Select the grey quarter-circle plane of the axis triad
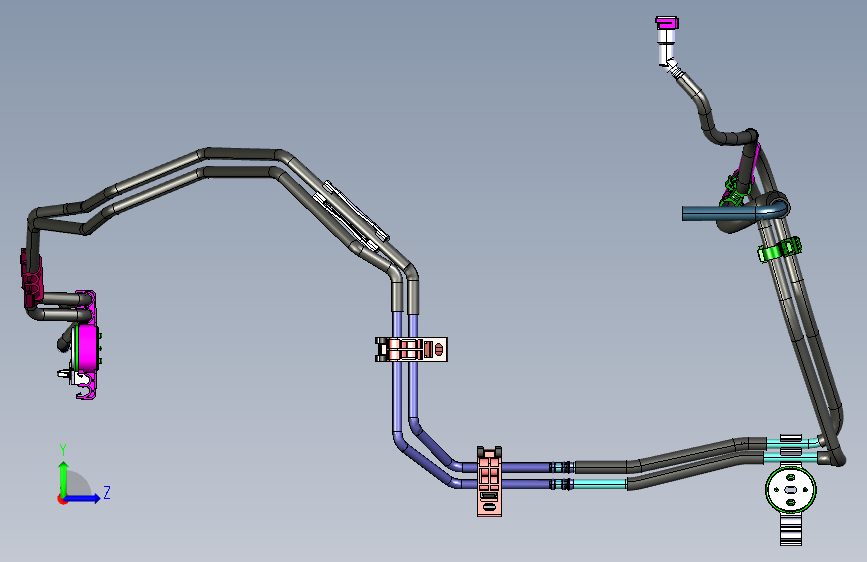Image resolution: width=867 pixels, height=562 pixels. (80, 483)
